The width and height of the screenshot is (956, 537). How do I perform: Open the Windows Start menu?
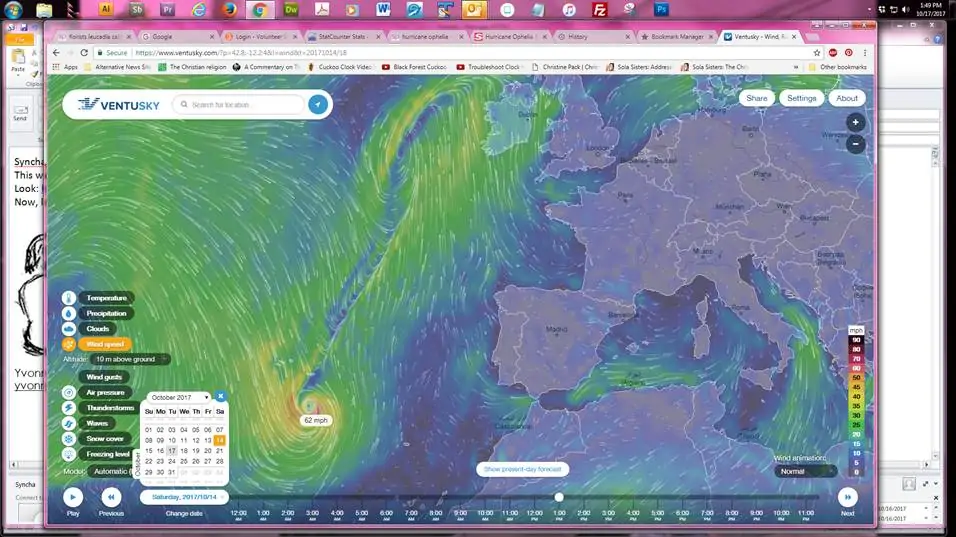pyautogui.click(x=13, y=9)
